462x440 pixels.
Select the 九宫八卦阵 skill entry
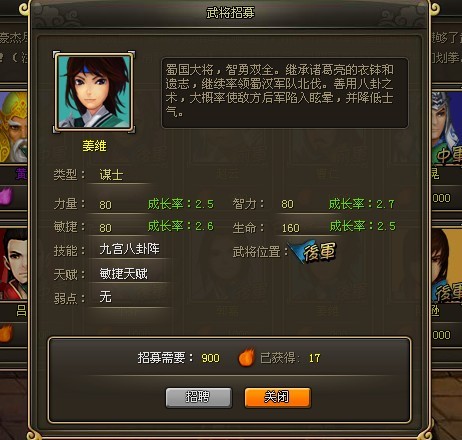tap(129, 249)
